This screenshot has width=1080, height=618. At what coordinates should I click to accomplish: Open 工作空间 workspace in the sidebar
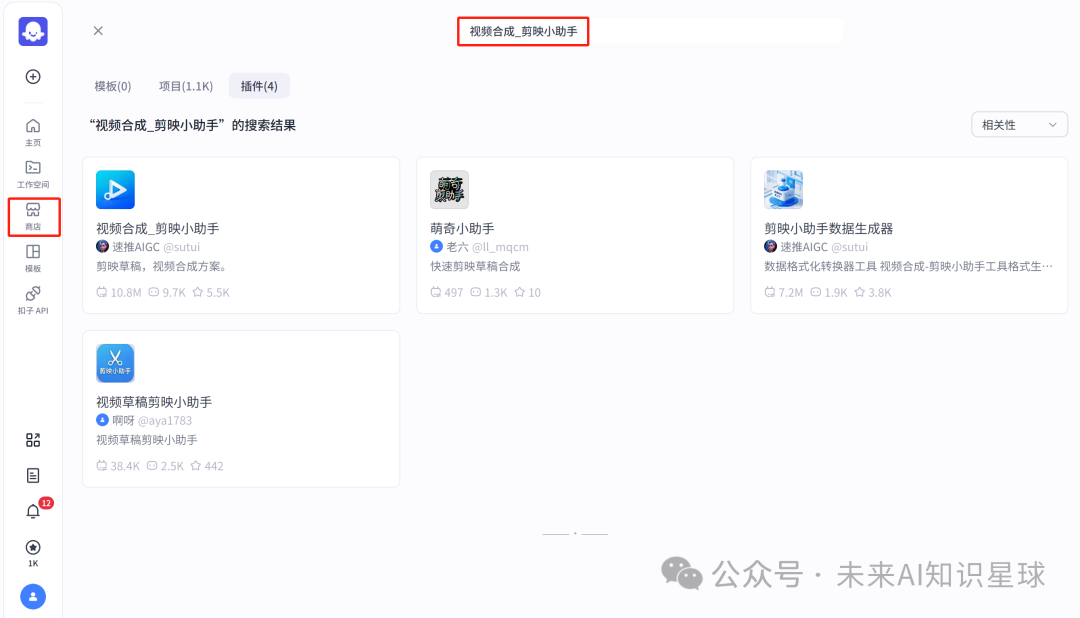(x=33, y=174)
